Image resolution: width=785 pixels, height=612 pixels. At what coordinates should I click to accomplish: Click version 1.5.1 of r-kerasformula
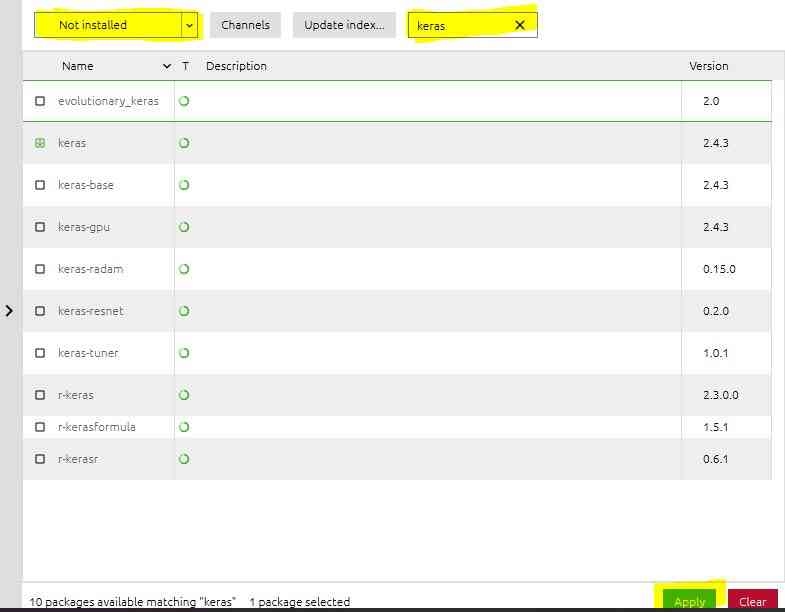tap(715, 427)
